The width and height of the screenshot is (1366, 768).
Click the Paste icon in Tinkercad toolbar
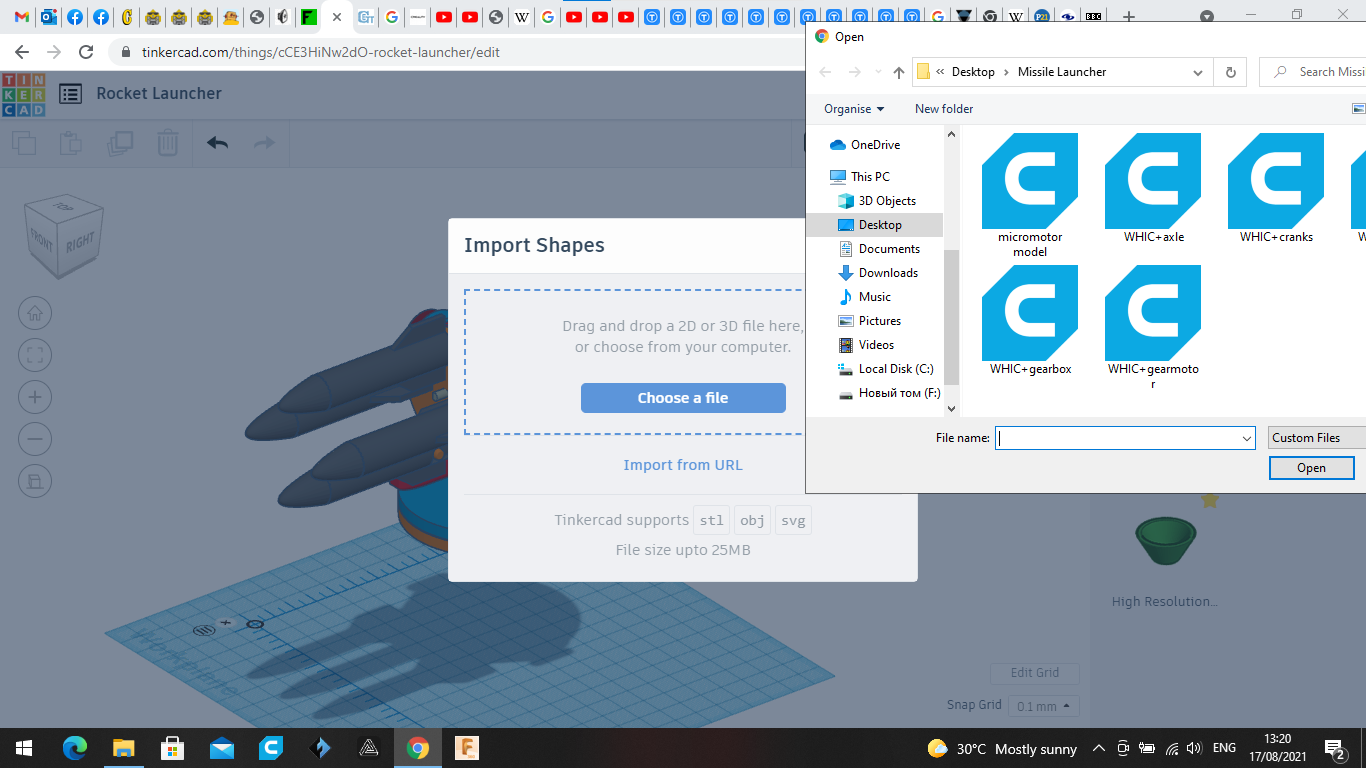[71, 143]
